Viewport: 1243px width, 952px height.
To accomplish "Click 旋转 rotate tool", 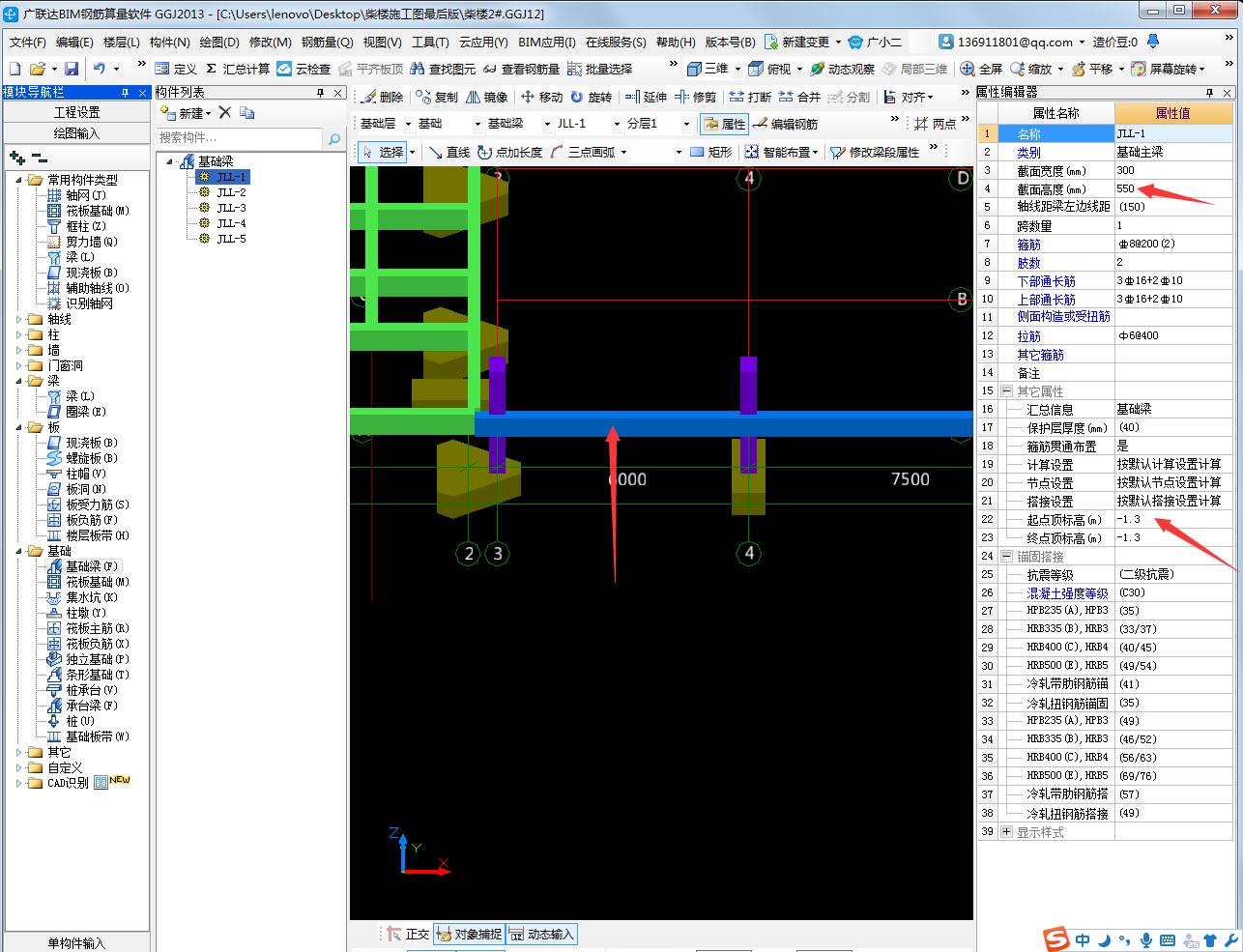I will [591, 97].
